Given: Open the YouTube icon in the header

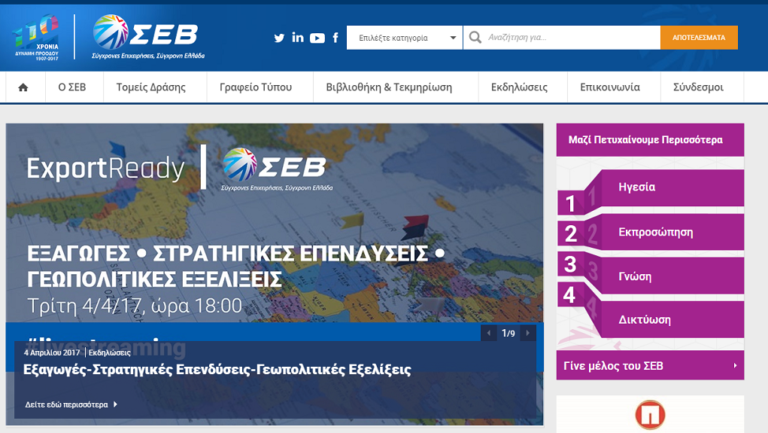Looking at the screenshot, I should click(317, 38).
